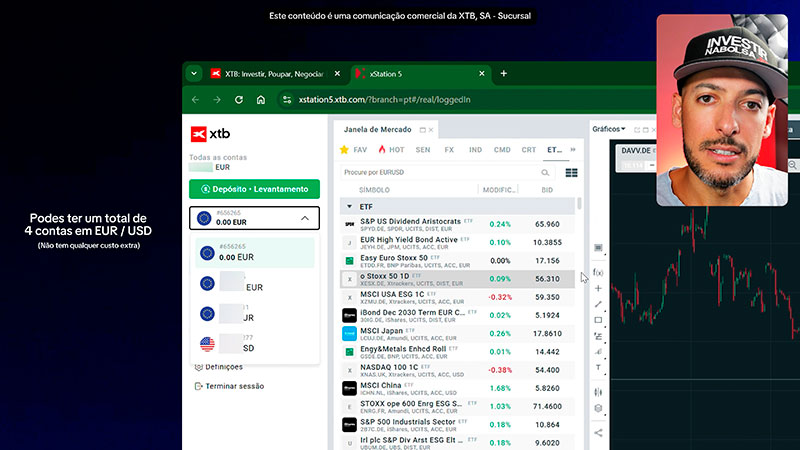This screenshot has width=800, height=450.
Task: Maximize the Janela de Mercado panel
Action: [422, 130]
